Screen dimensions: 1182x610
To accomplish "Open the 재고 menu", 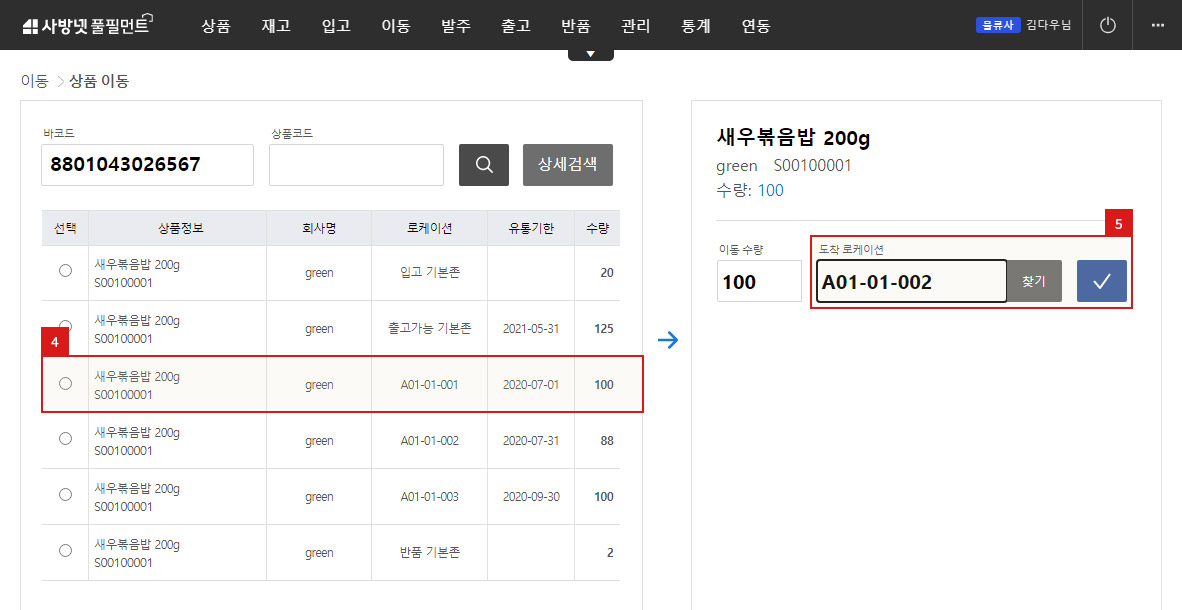I will pos(275,26).
